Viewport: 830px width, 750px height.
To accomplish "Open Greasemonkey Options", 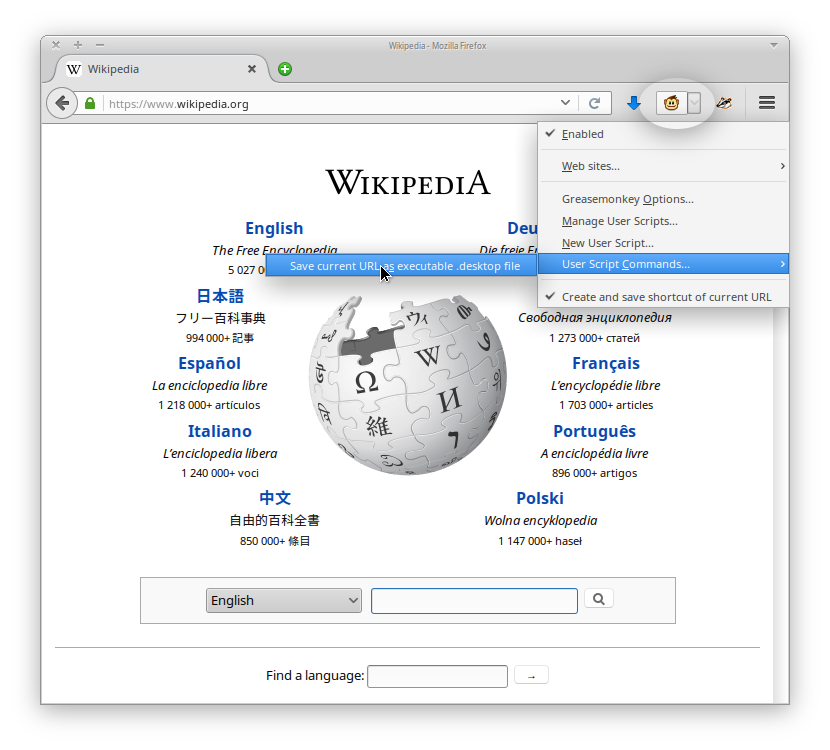I will 663,199.
